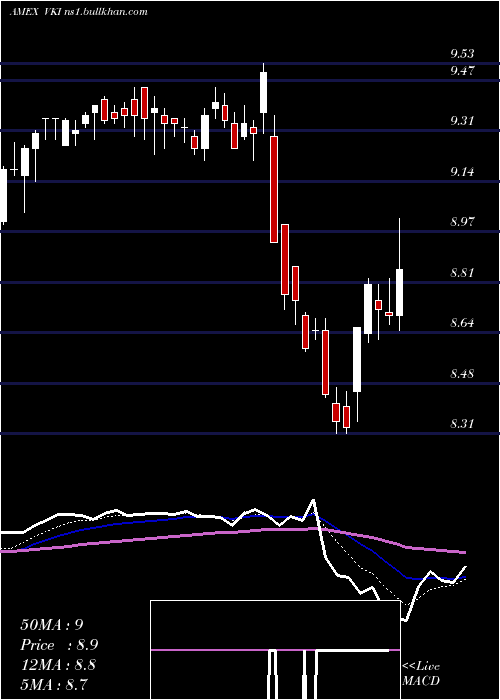
Task: Click the MACD histogram box
Action: (x=275, y=650)
